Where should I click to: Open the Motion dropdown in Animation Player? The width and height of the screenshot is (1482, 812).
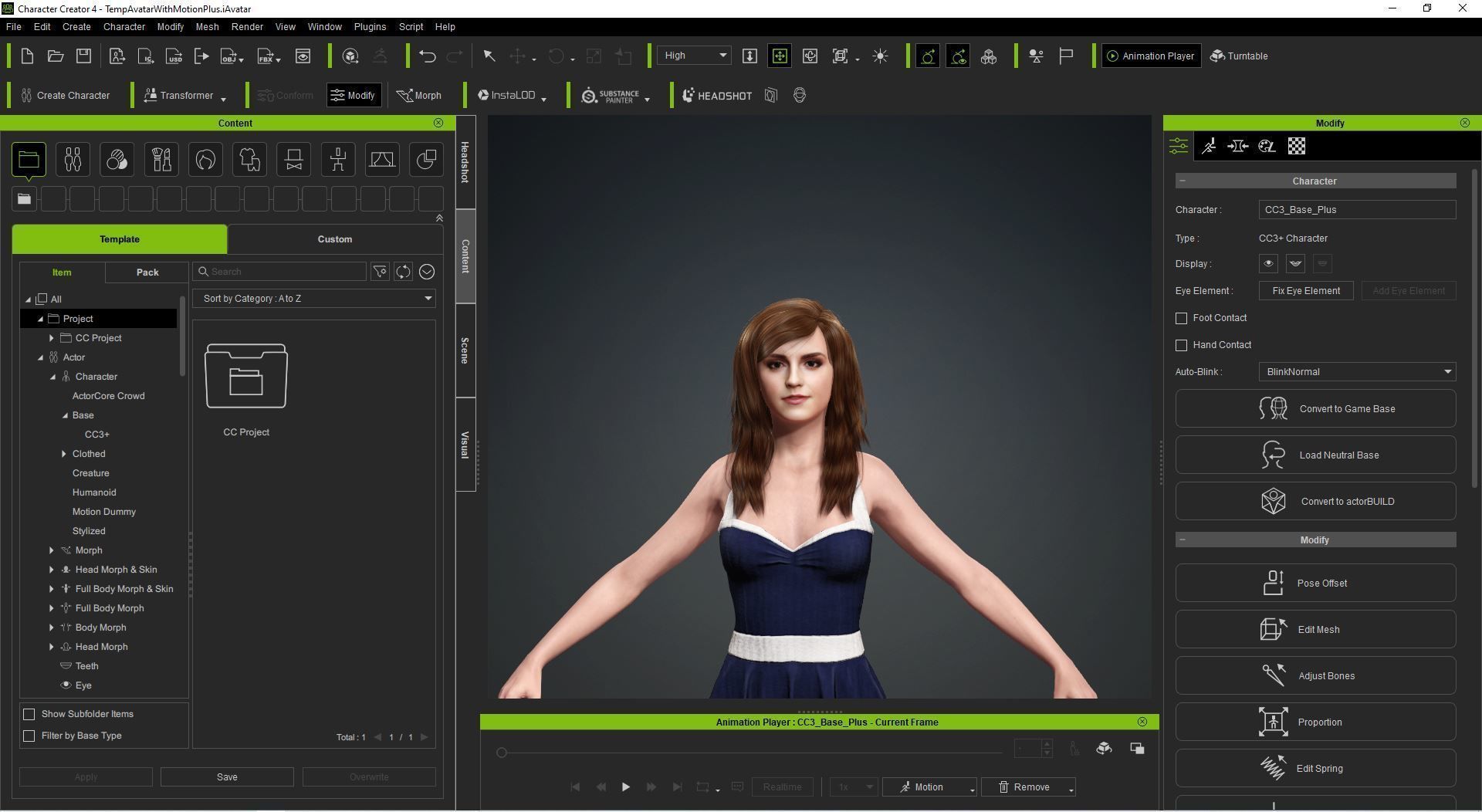tap(930, 787)
